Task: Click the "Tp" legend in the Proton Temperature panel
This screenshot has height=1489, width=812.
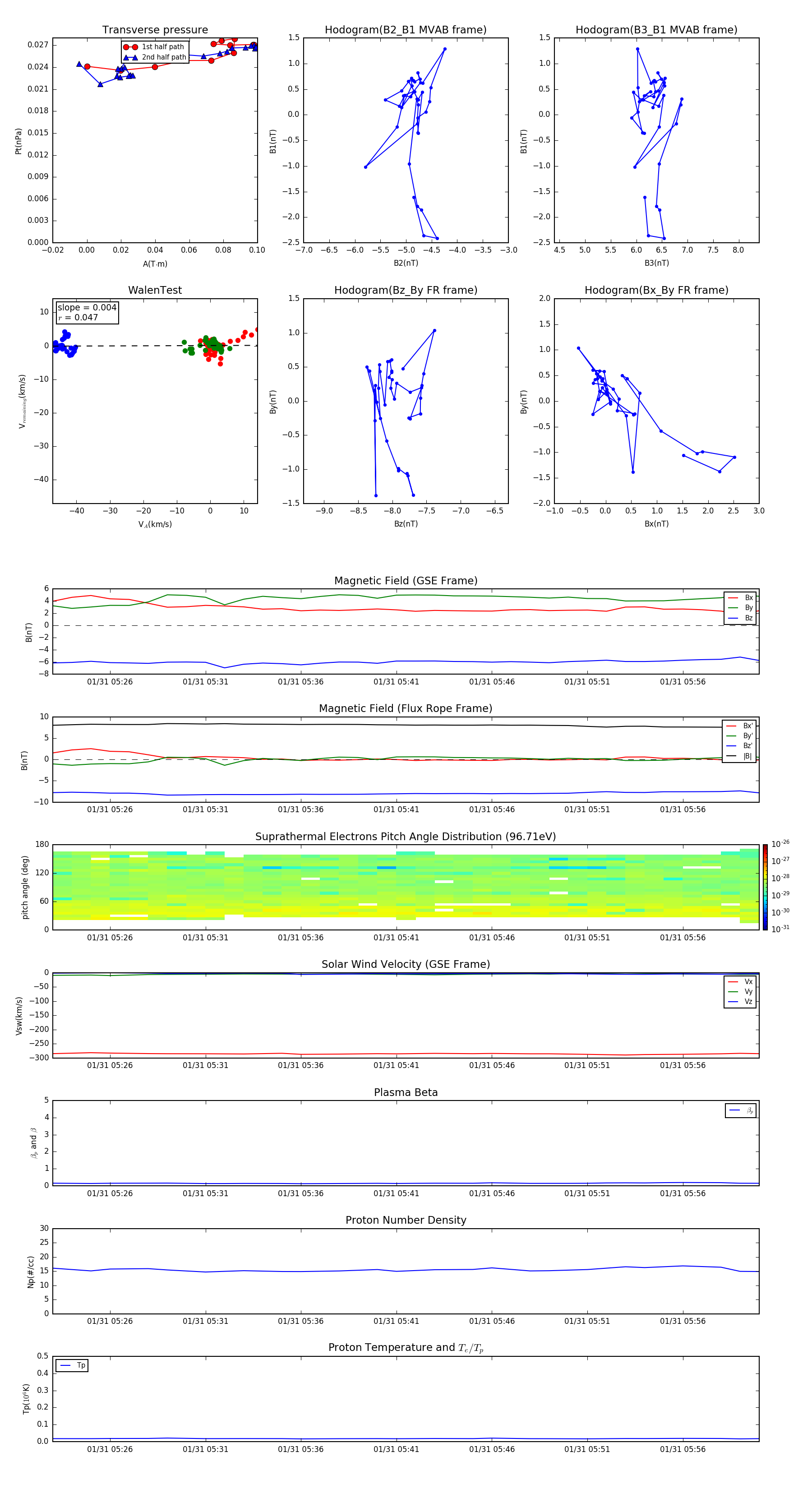Action: pos(72,1366)
